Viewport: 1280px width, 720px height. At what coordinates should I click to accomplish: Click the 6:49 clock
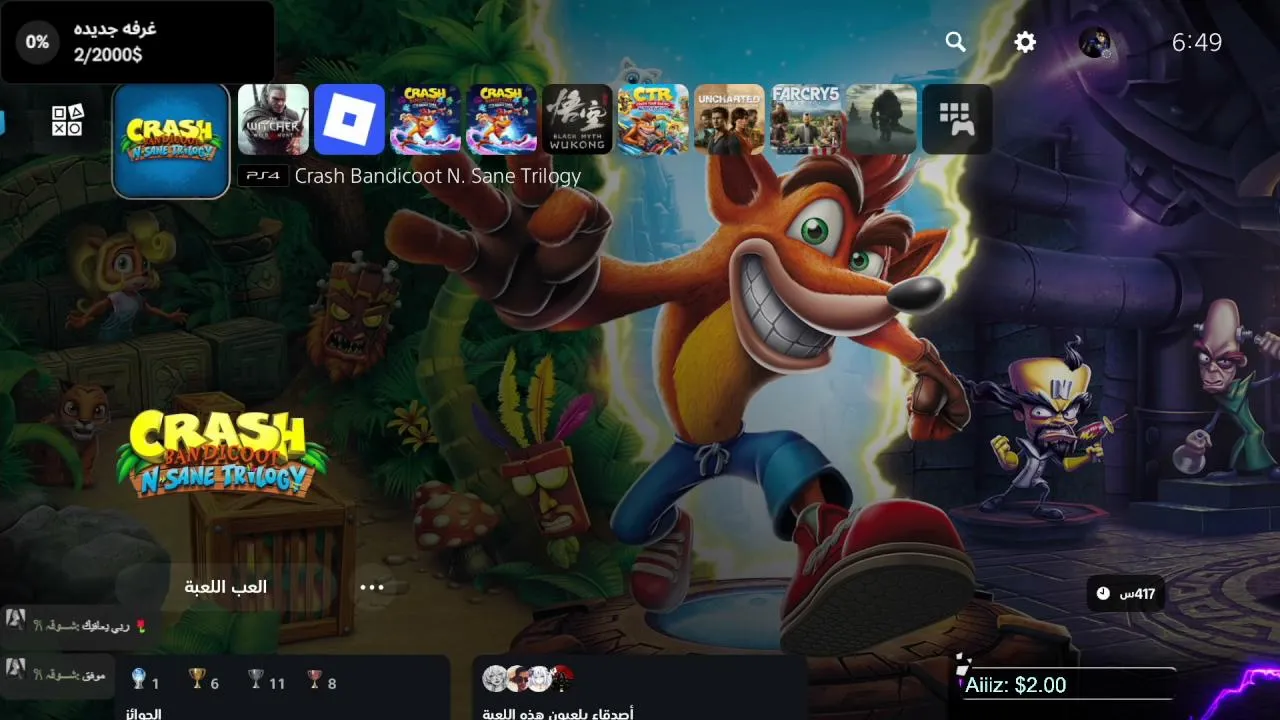click(1197, 42)
